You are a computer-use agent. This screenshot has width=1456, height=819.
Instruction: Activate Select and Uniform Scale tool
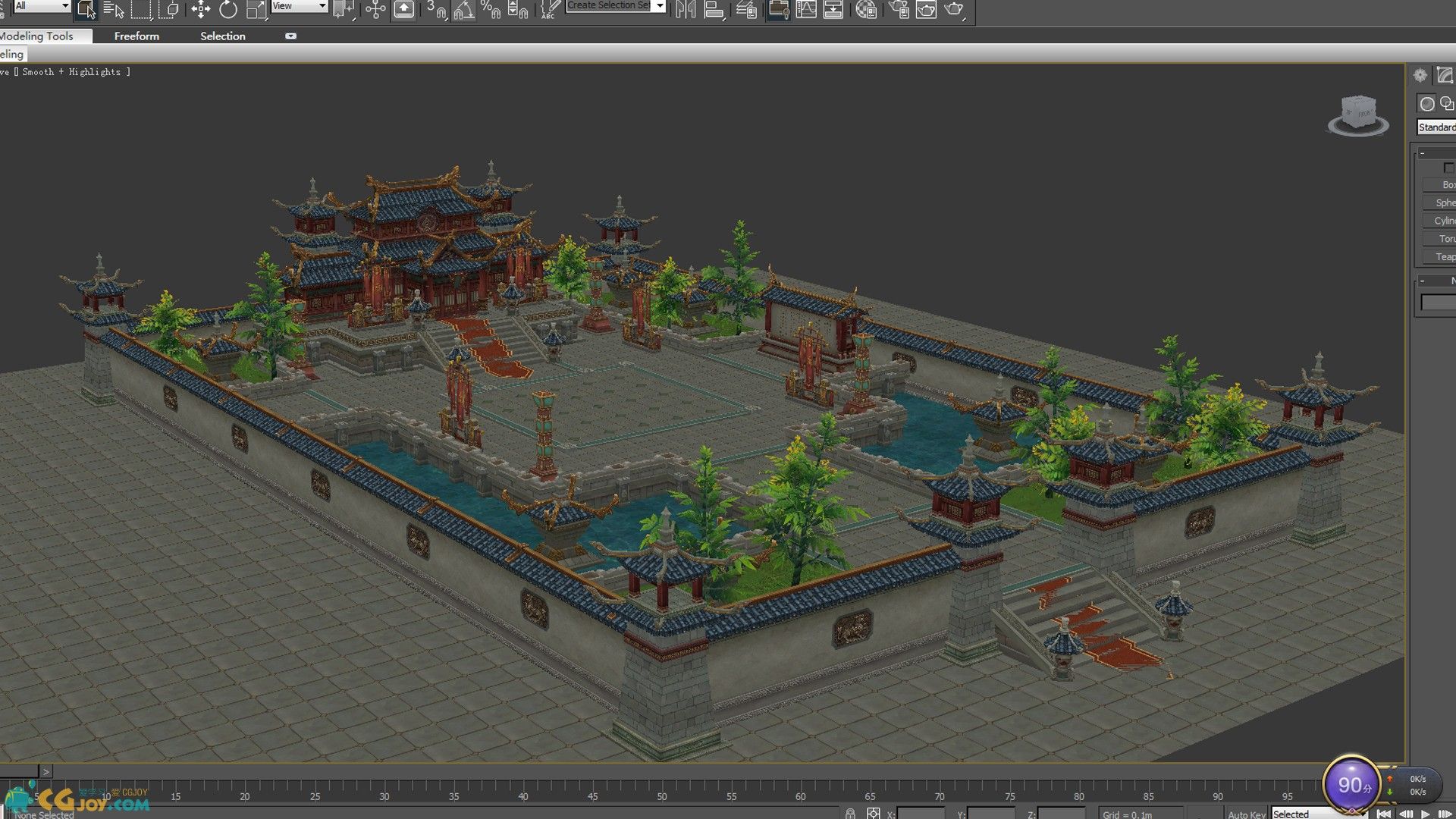tap(256, 9)
